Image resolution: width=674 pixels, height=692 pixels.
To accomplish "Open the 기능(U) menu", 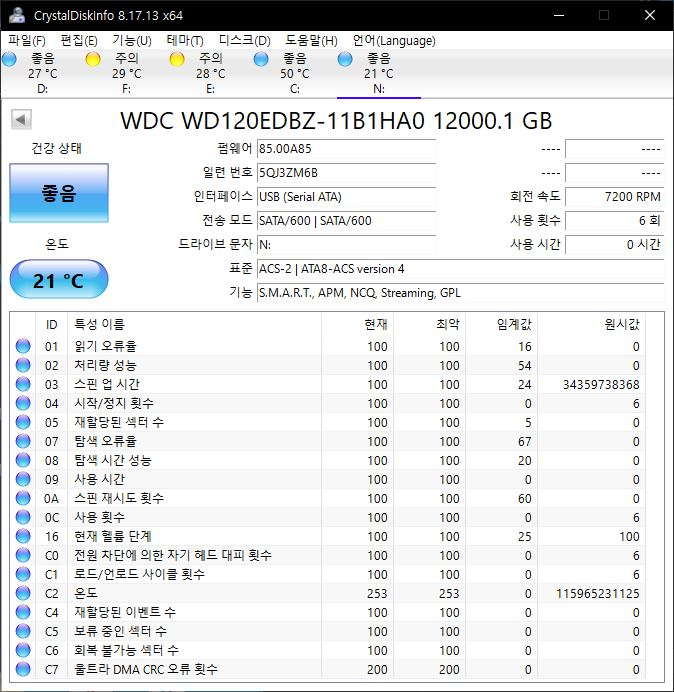I will (132, 41).
